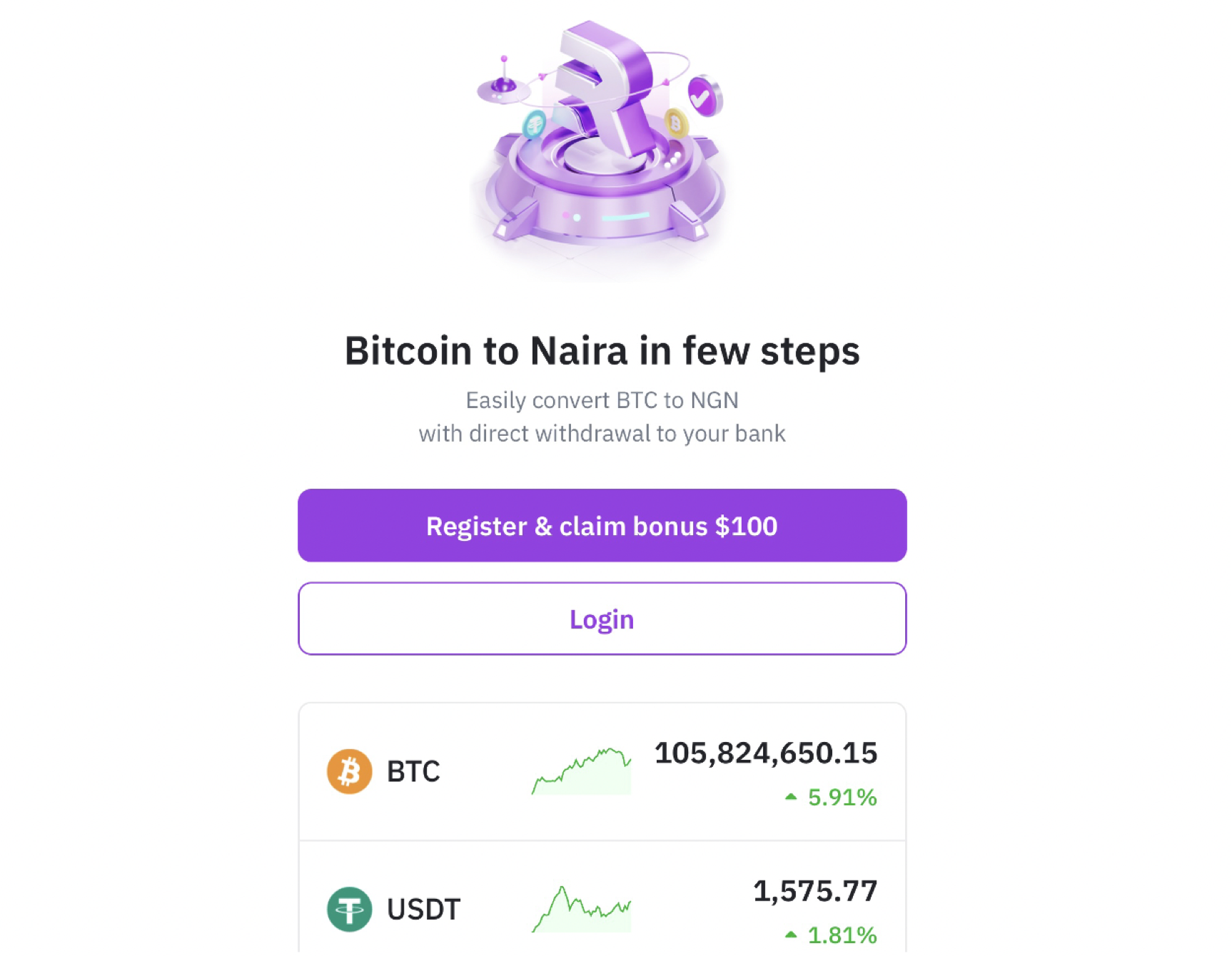Click the BTC price 105,824,650.15
The height and width of the screenshot is (956, 1232).
coord(766,753)
